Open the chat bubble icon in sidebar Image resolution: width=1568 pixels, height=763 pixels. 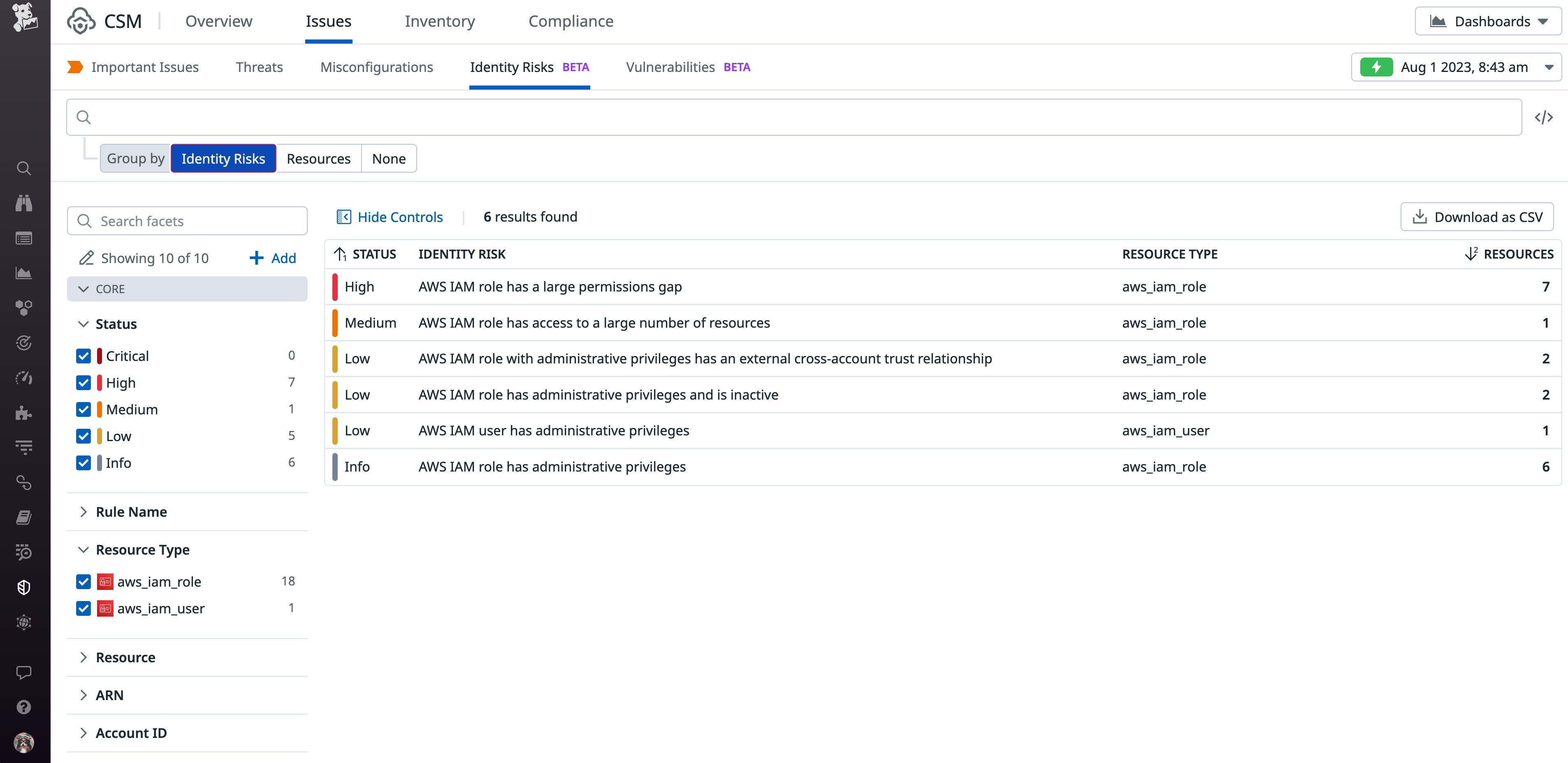pos(24,672)
